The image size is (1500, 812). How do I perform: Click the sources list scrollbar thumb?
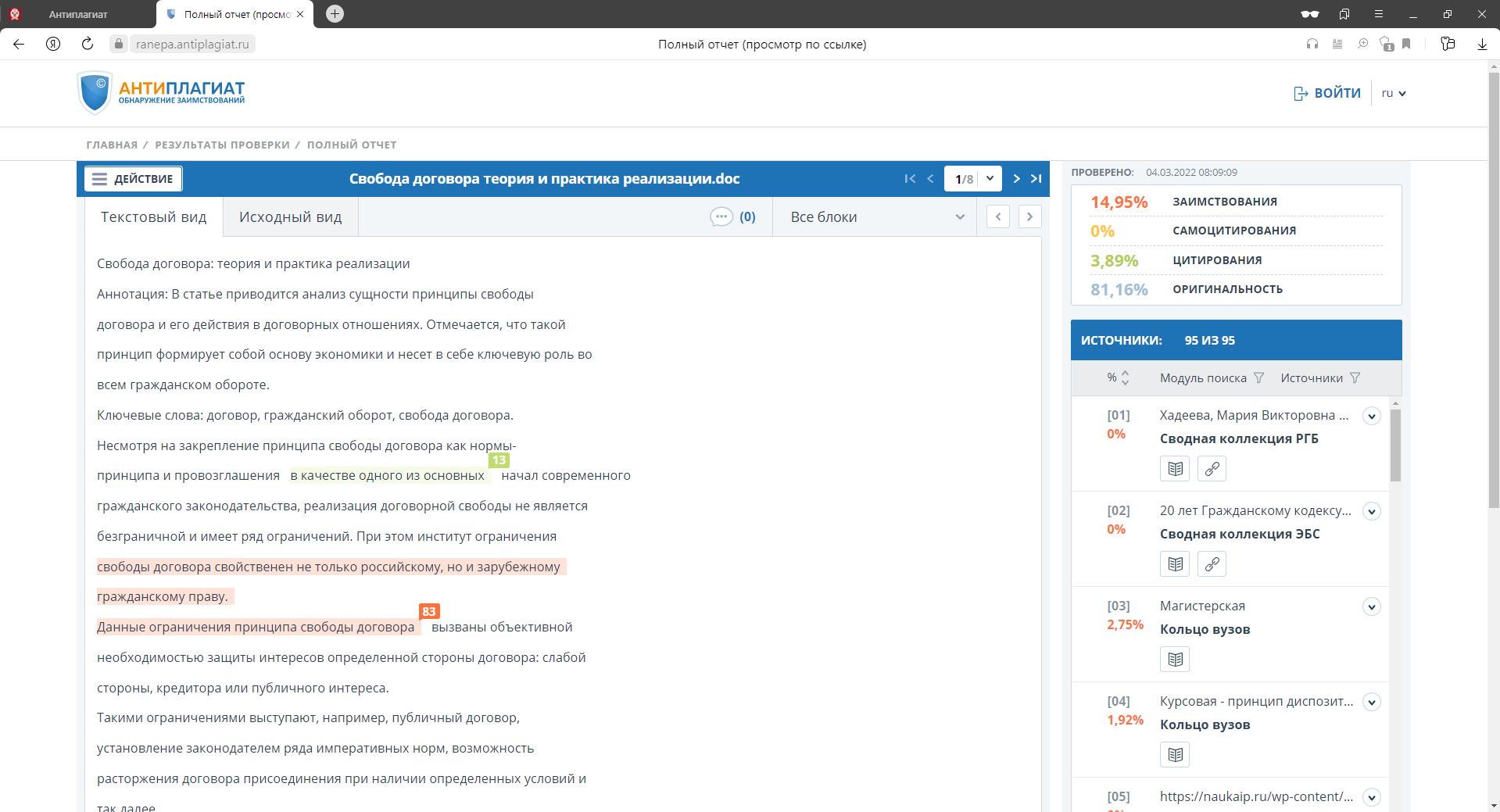tap(1395, 445)
